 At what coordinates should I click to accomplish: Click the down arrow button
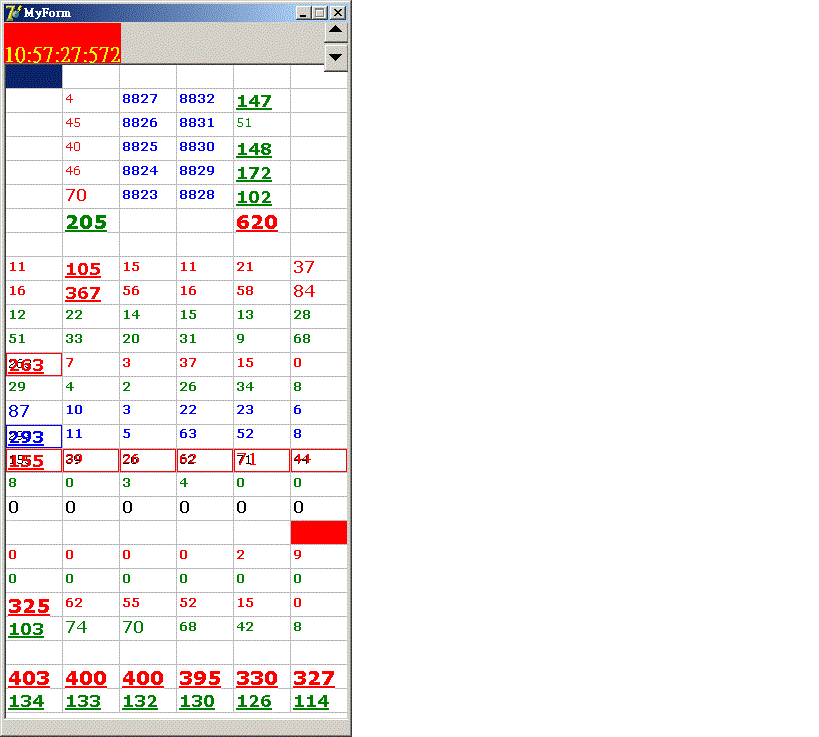[335, 57]
